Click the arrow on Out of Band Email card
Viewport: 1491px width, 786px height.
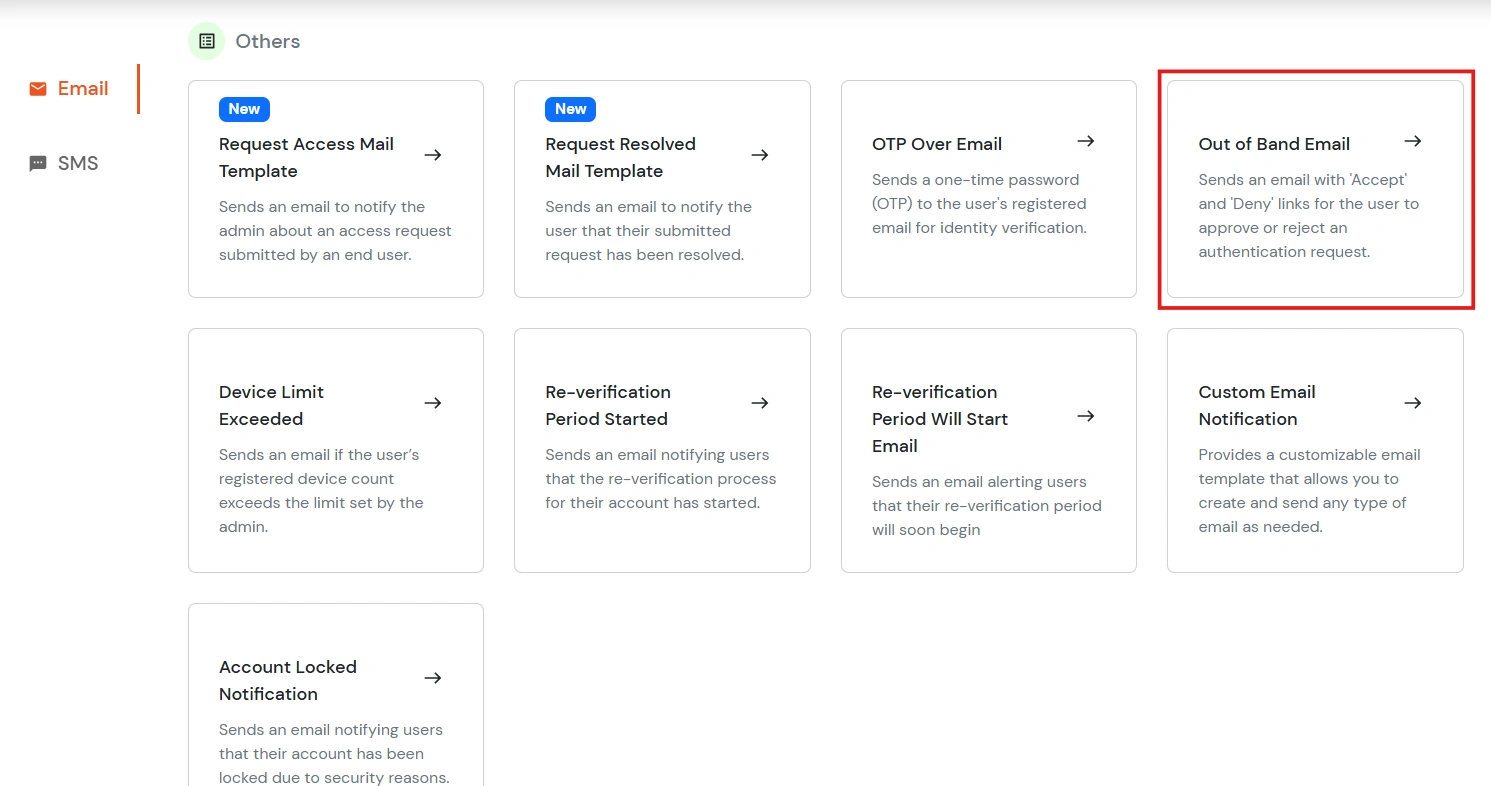coord(1413,141)
